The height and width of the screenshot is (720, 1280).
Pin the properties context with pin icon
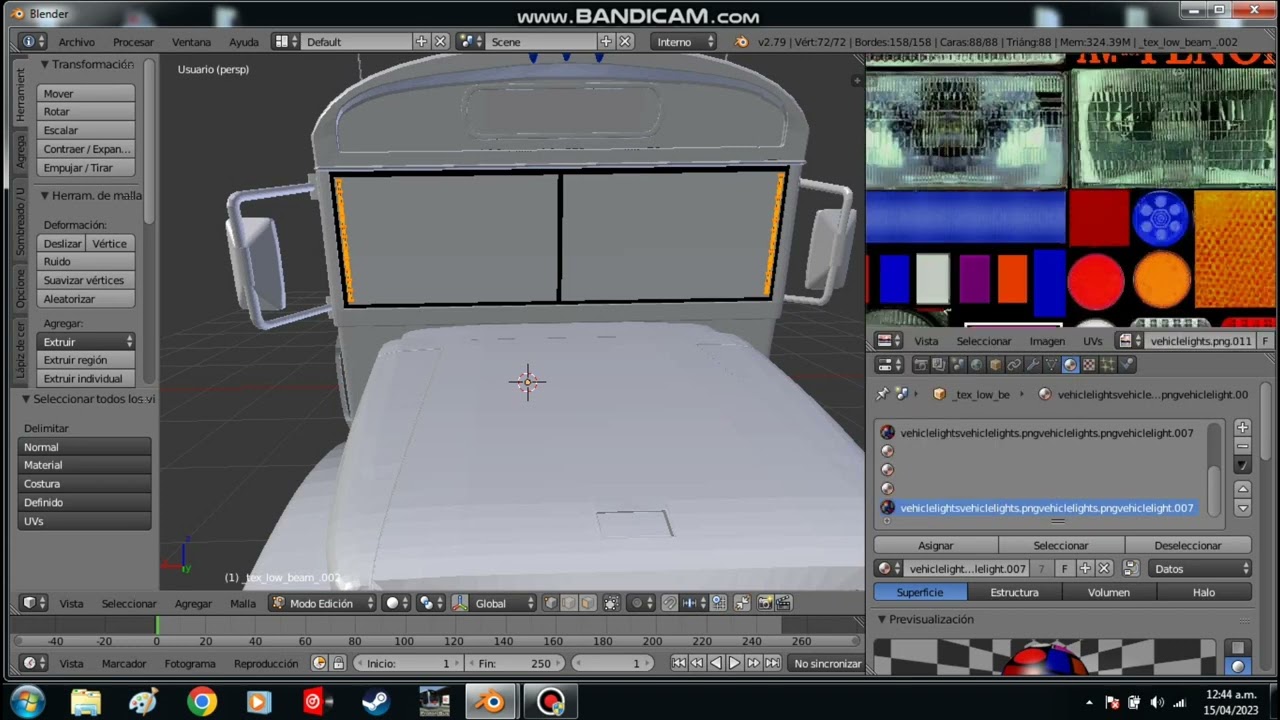[x=882, y=394]
